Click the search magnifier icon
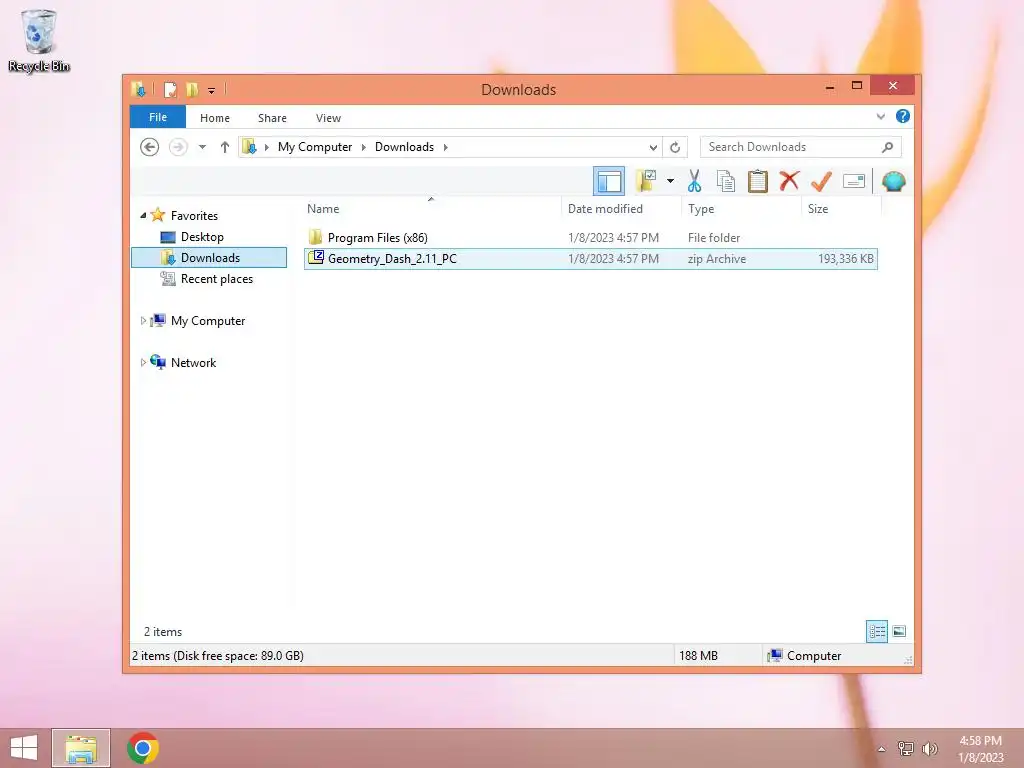This screenshot has width=1024, height=768. (887, 147)
